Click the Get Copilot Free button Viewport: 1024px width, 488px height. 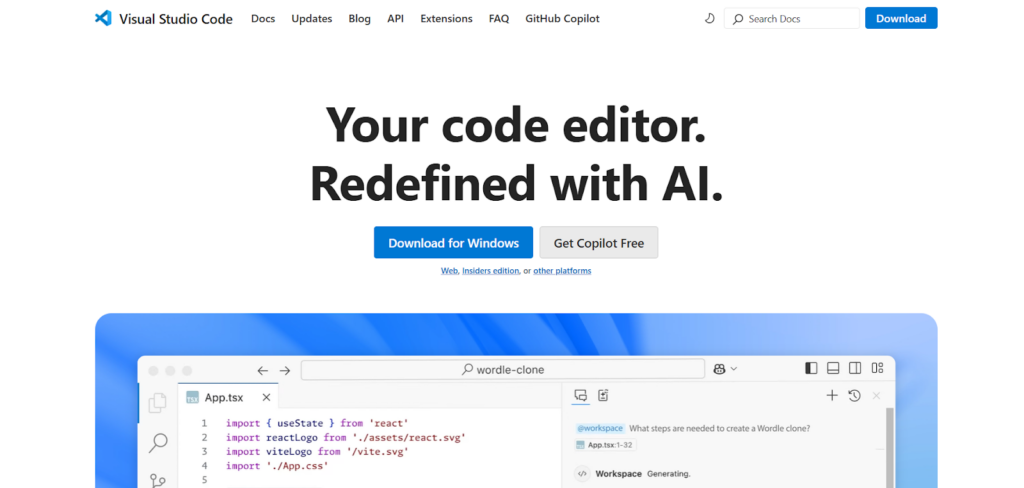(599, 242)
